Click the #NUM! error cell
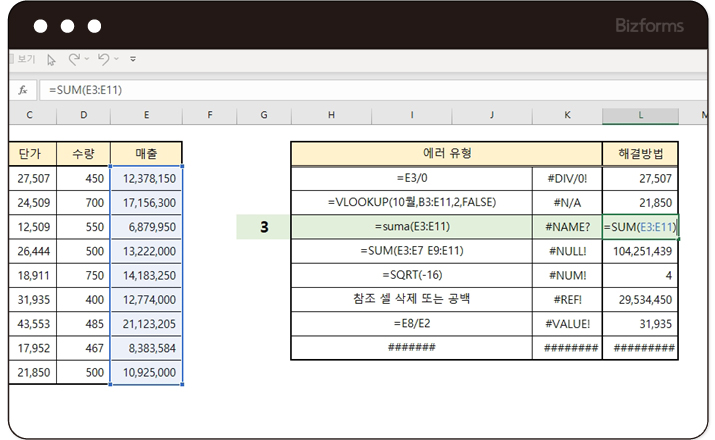 [x=567, y=275]
